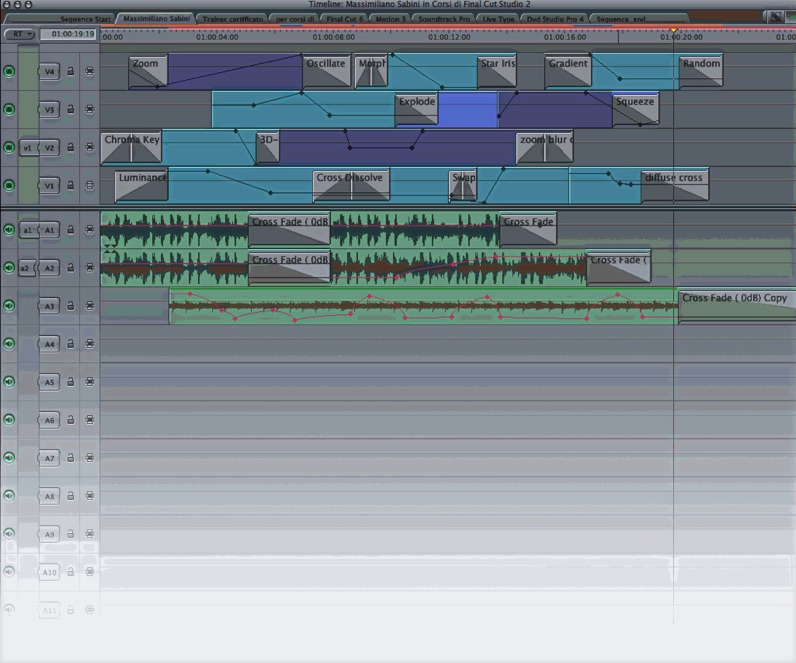Click the Auto Select icon on track V3

[x=90, y=109]
